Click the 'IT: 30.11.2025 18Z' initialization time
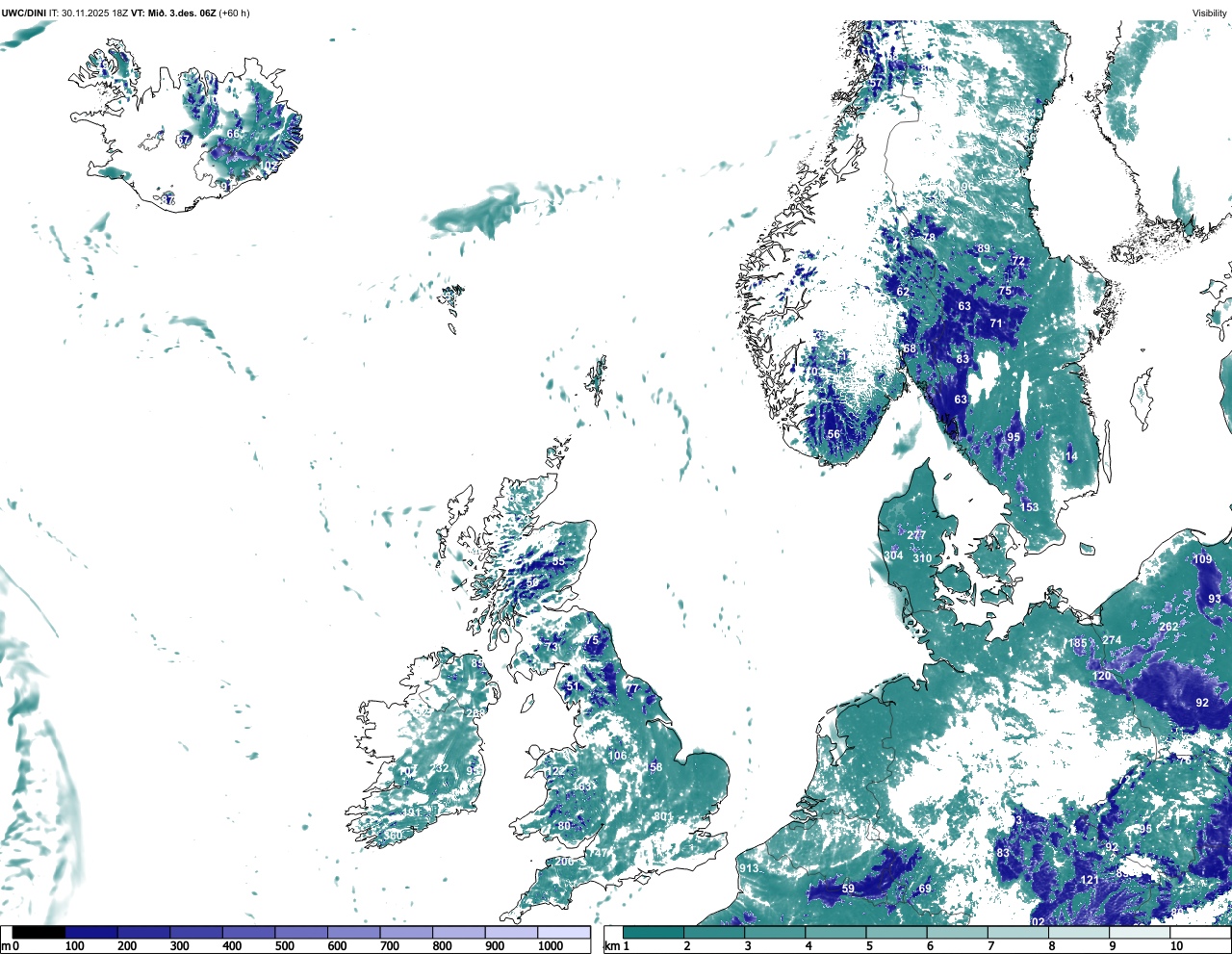 tap(89, 13)
